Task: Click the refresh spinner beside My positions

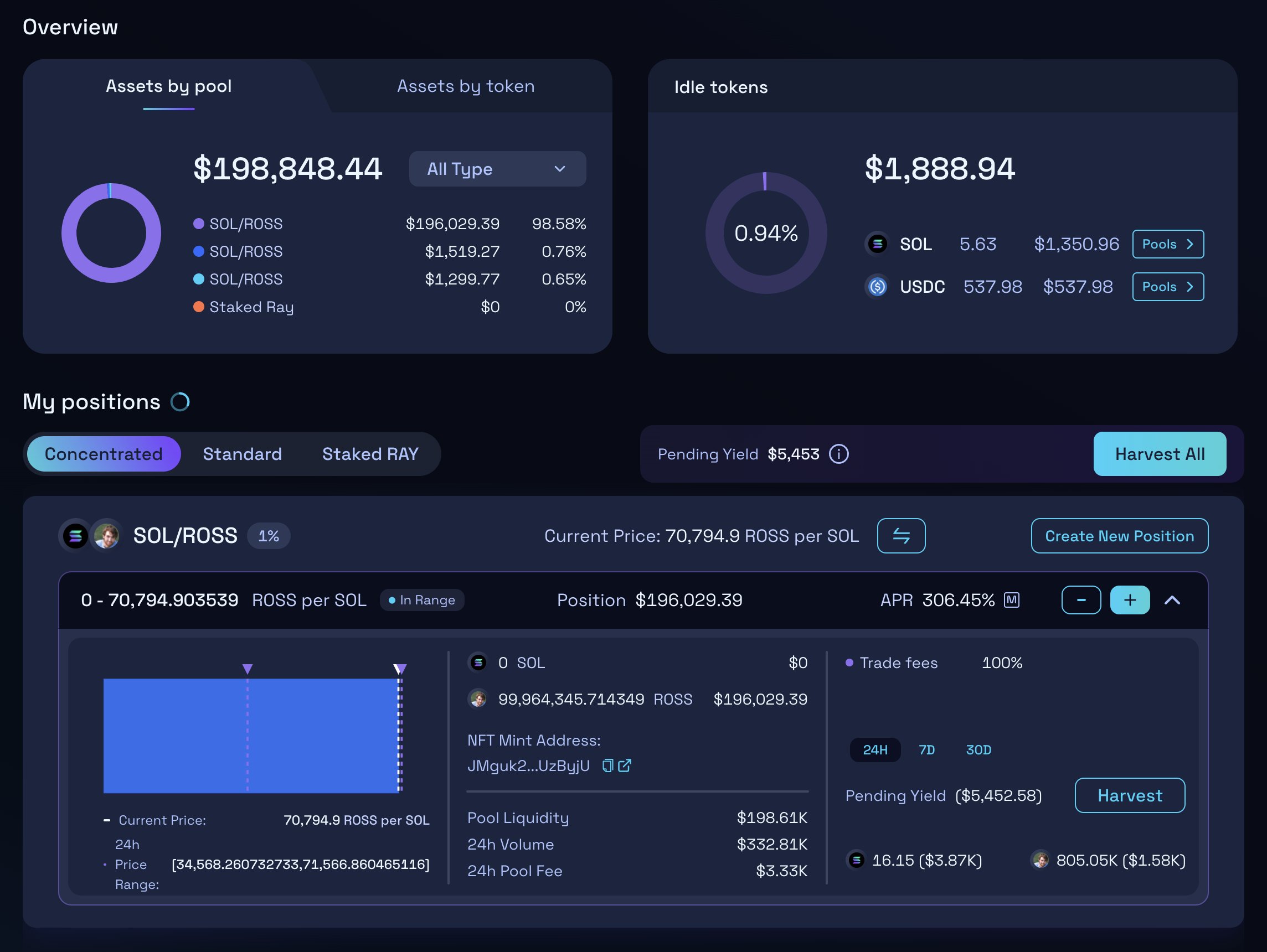Action: pos(180,402)
